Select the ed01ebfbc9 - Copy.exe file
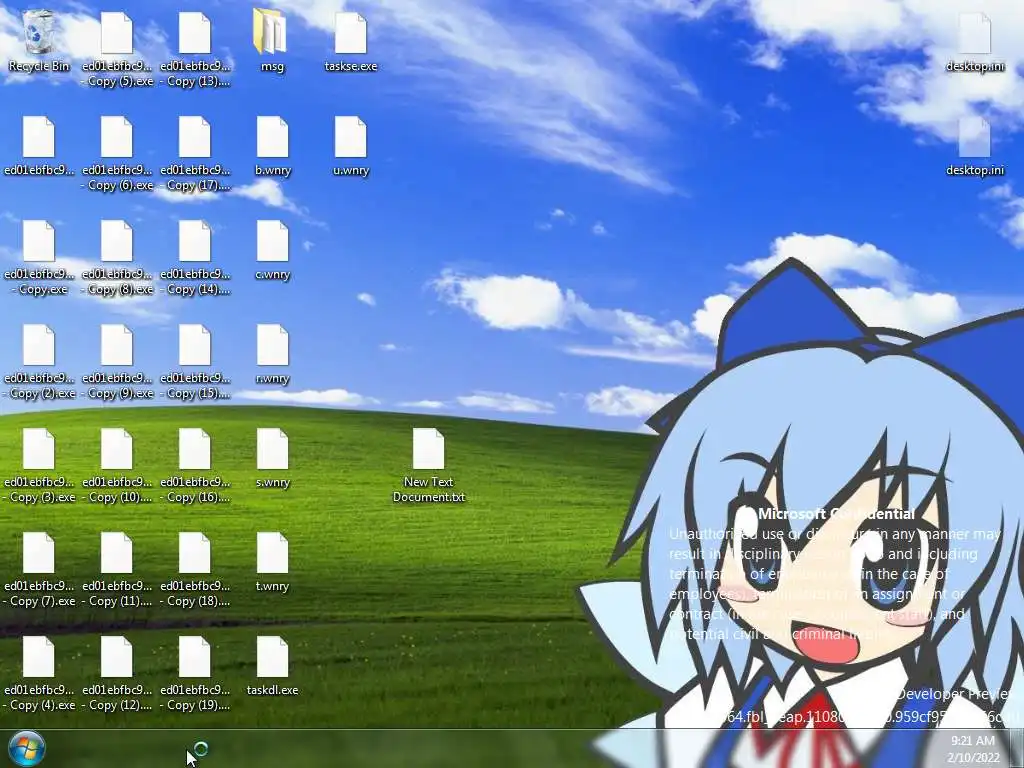1024x768 pixels. pos(39,257)
